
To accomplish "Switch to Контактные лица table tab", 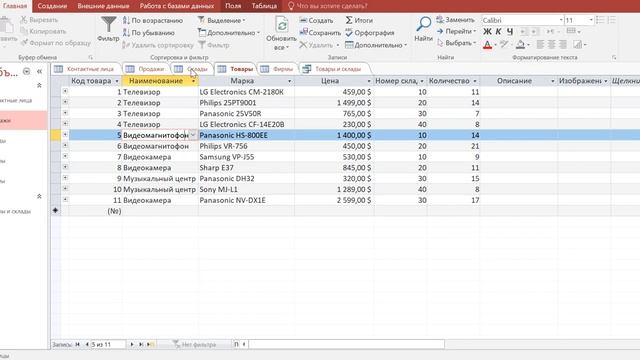I will (x=86, y=69).
